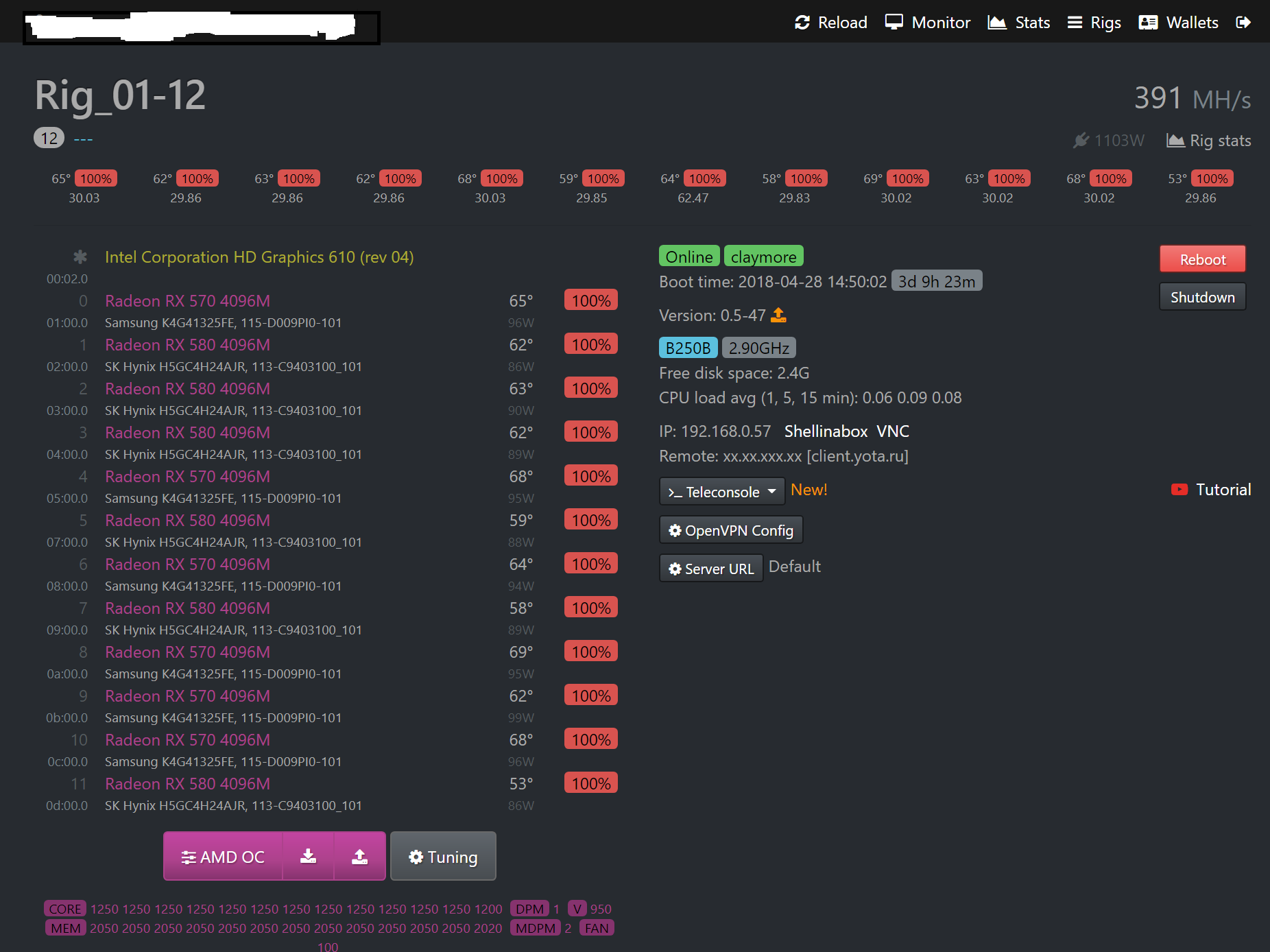This screenshot has width=1270, height=952.
Task: Click the Reload button in the top bar
Action: (x=831, y=23)
